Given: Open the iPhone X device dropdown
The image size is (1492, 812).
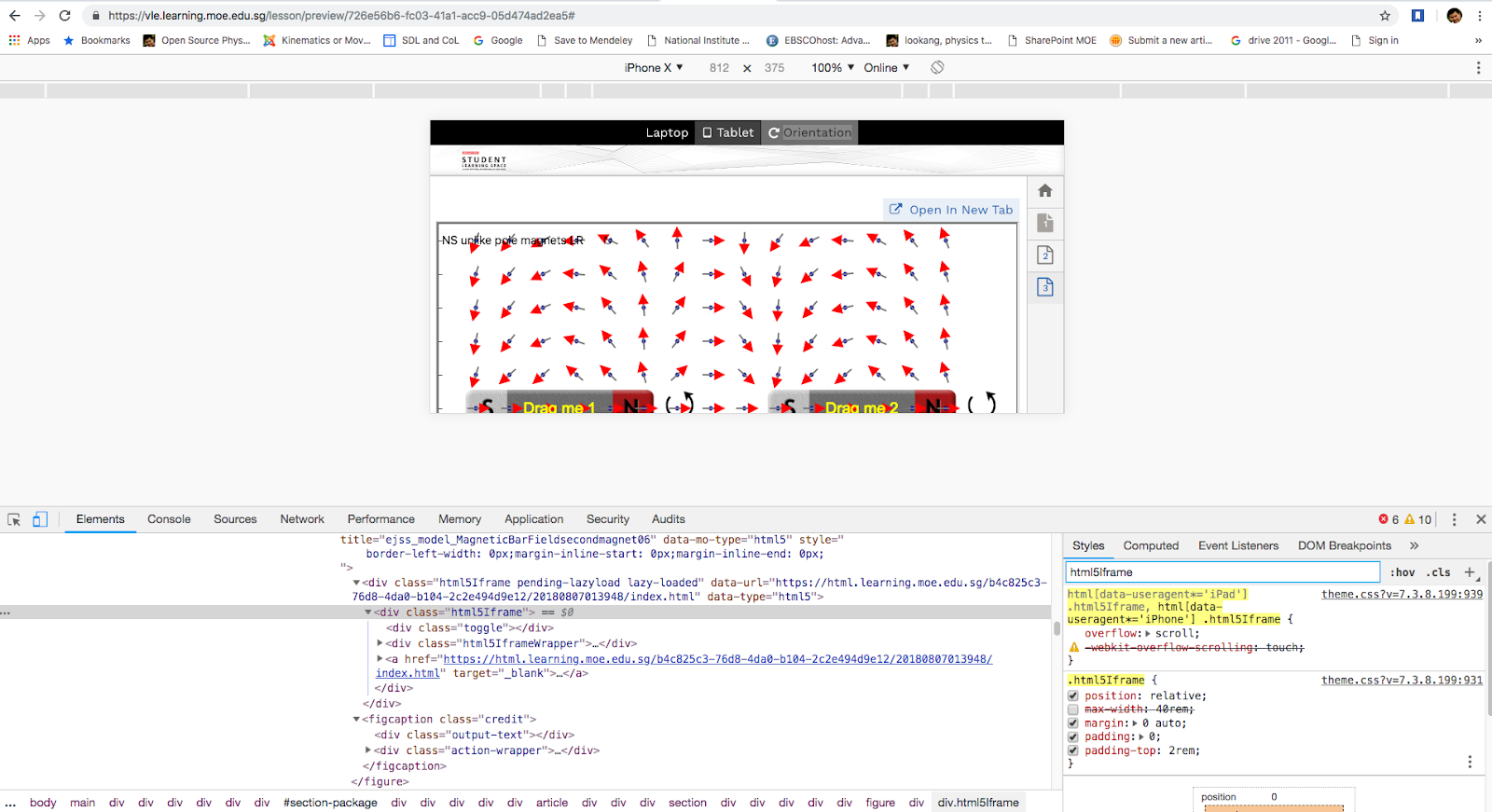Looking at the screenshot, I should pyautogui.click(x=654, y=67).
